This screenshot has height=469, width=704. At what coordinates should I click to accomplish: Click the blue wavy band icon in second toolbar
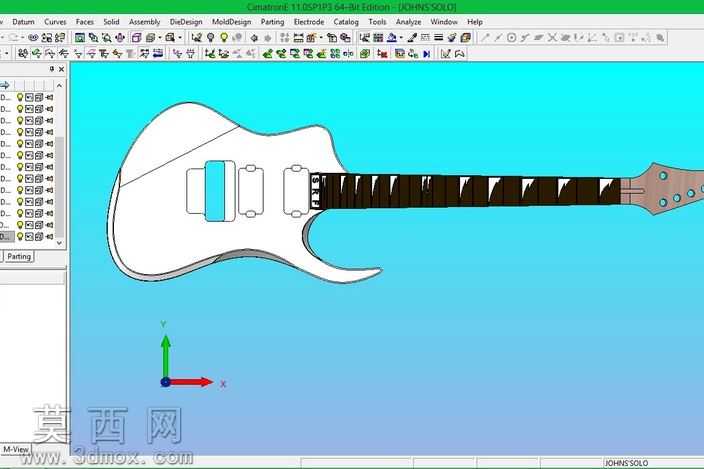pyautogui.click(x=158, y=54)
